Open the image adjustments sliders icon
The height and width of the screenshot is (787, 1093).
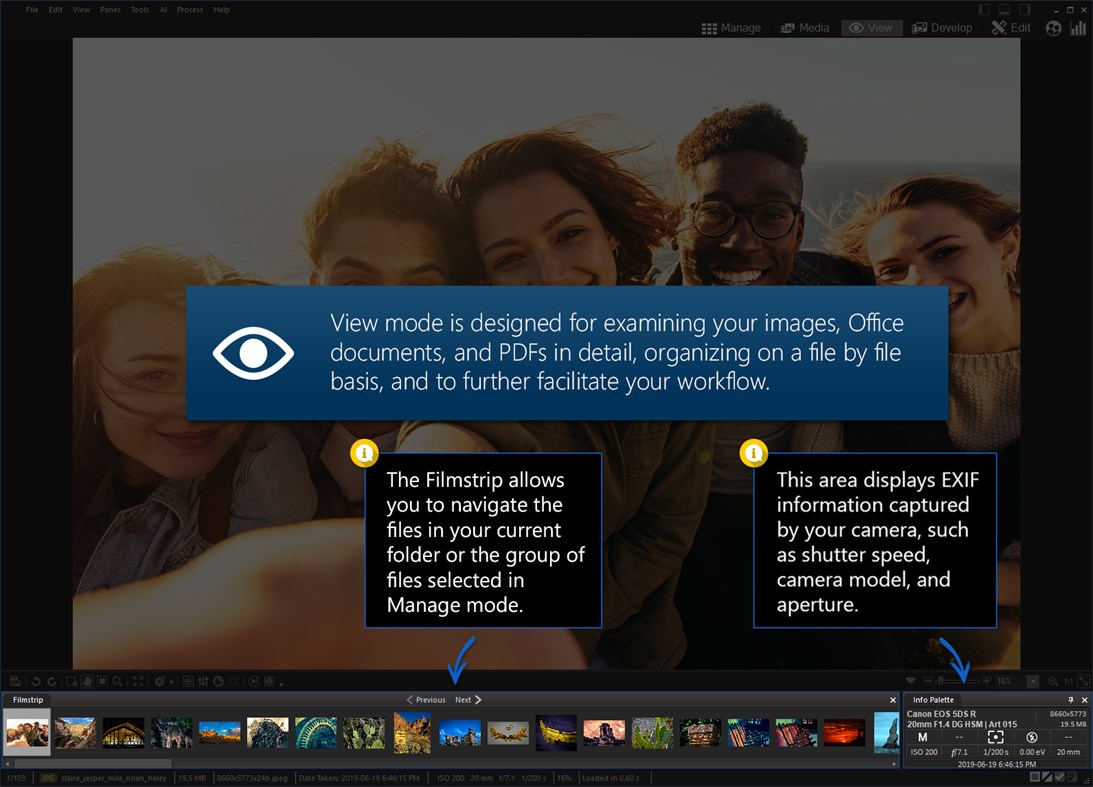[x=204, y=680]
